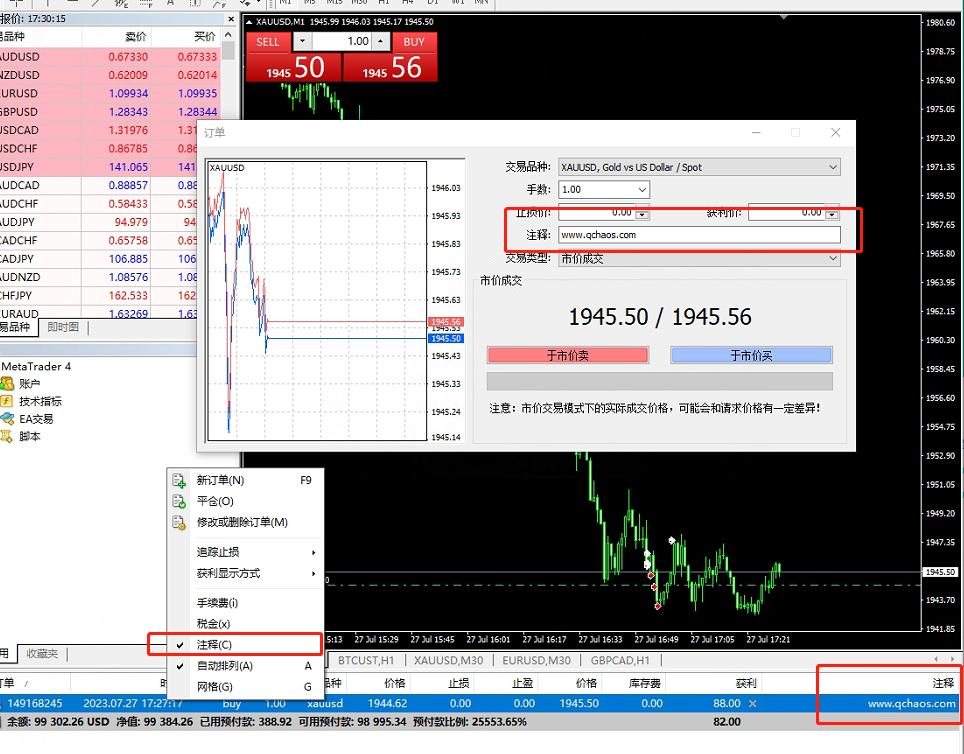Open the 脚本 scripts icon in Navigator

tap(7, 437)
